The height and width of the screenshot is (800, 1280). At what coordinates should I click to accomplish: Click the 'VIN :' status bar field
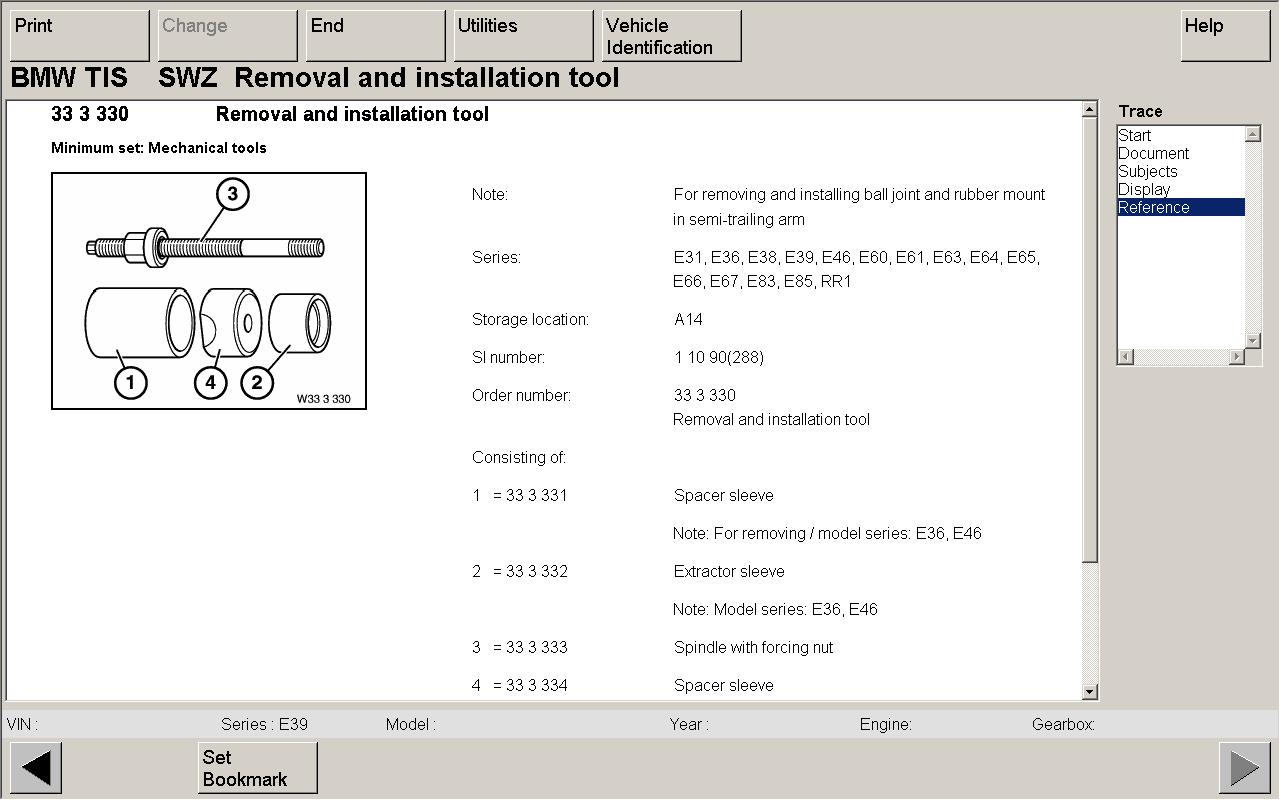click(x=23, y=724)
